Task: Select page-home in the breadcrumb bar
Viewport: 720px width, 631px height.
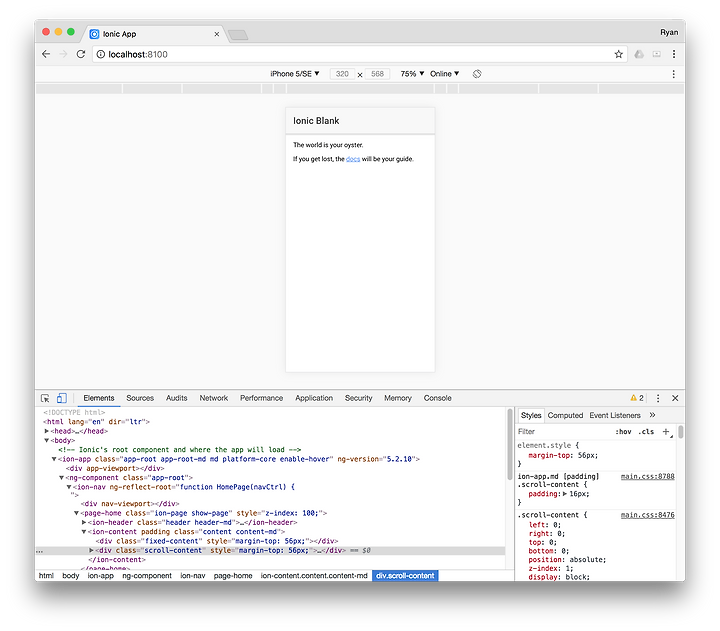Action: 233,576
